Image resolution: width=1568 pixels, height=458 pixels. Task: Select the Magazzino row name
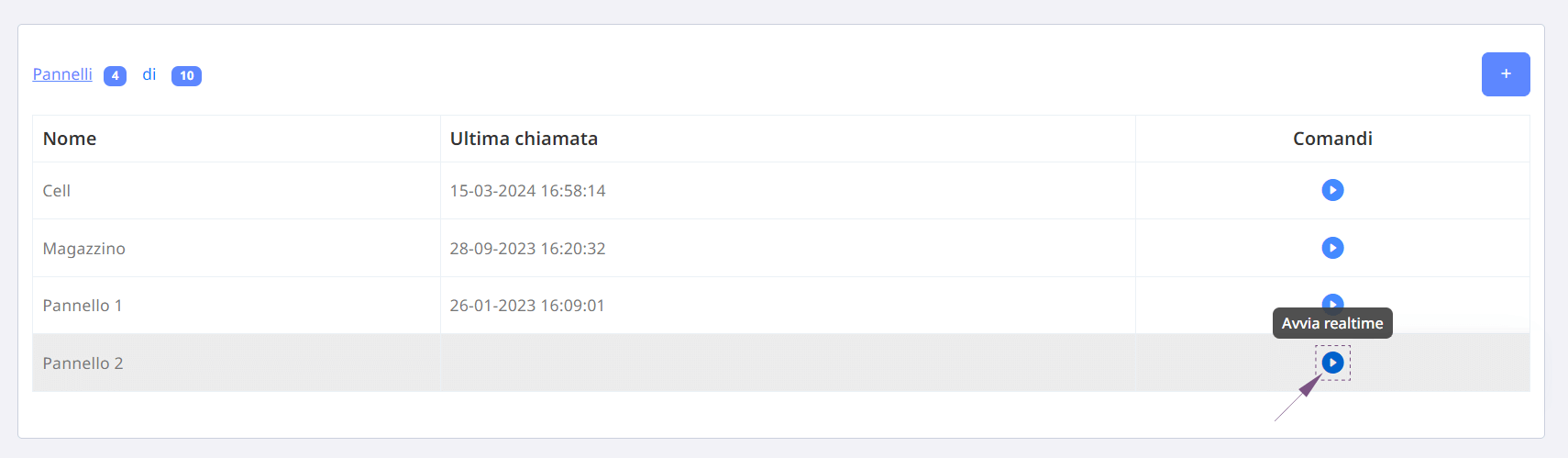pyautogui.click(x=84, y=249)
